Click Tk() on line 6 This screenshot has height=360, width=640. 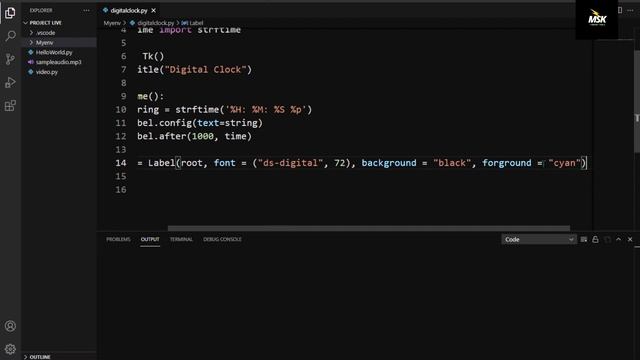pos(153,56)
